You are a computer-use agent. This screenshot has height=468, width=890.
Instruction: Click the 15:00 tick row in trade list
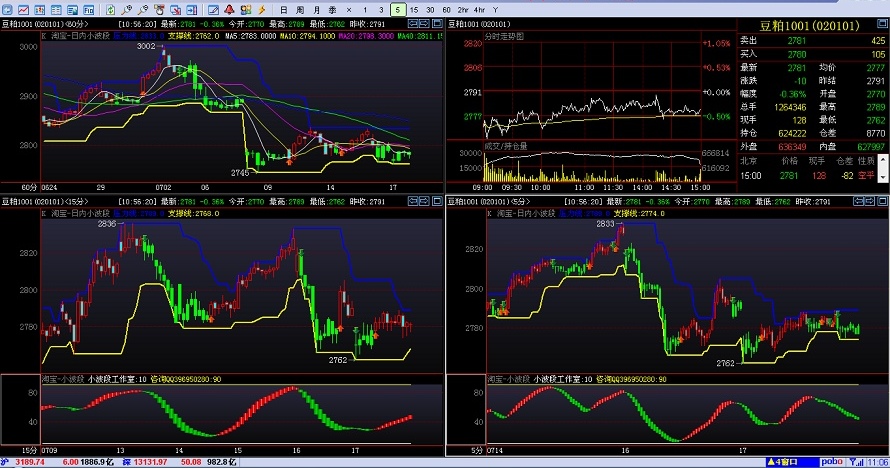pos(808,176)
